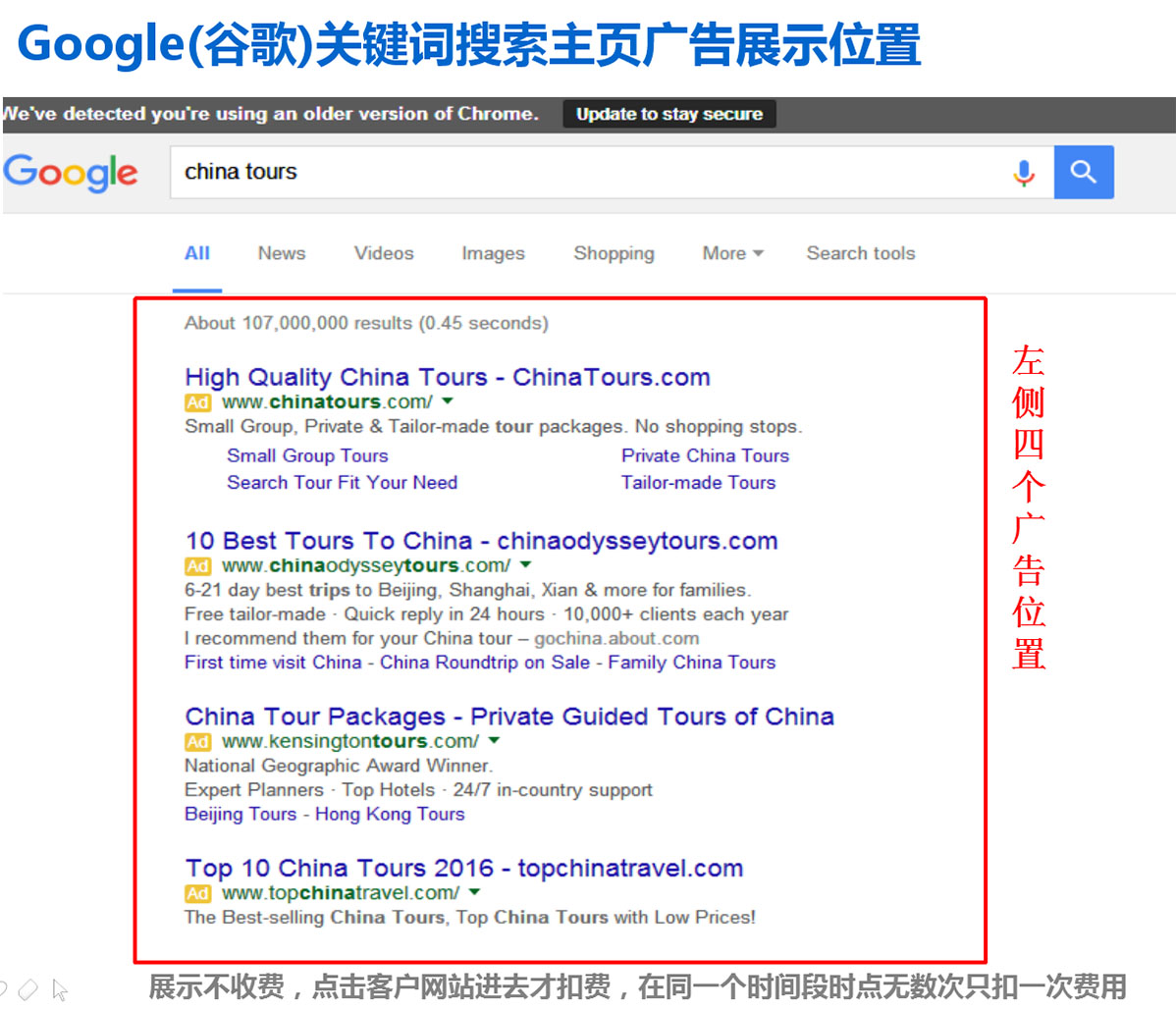Viewport: 1176px width, 1010px height.
Task: Click the blue search magnifier button
Action: [1083, 172]
